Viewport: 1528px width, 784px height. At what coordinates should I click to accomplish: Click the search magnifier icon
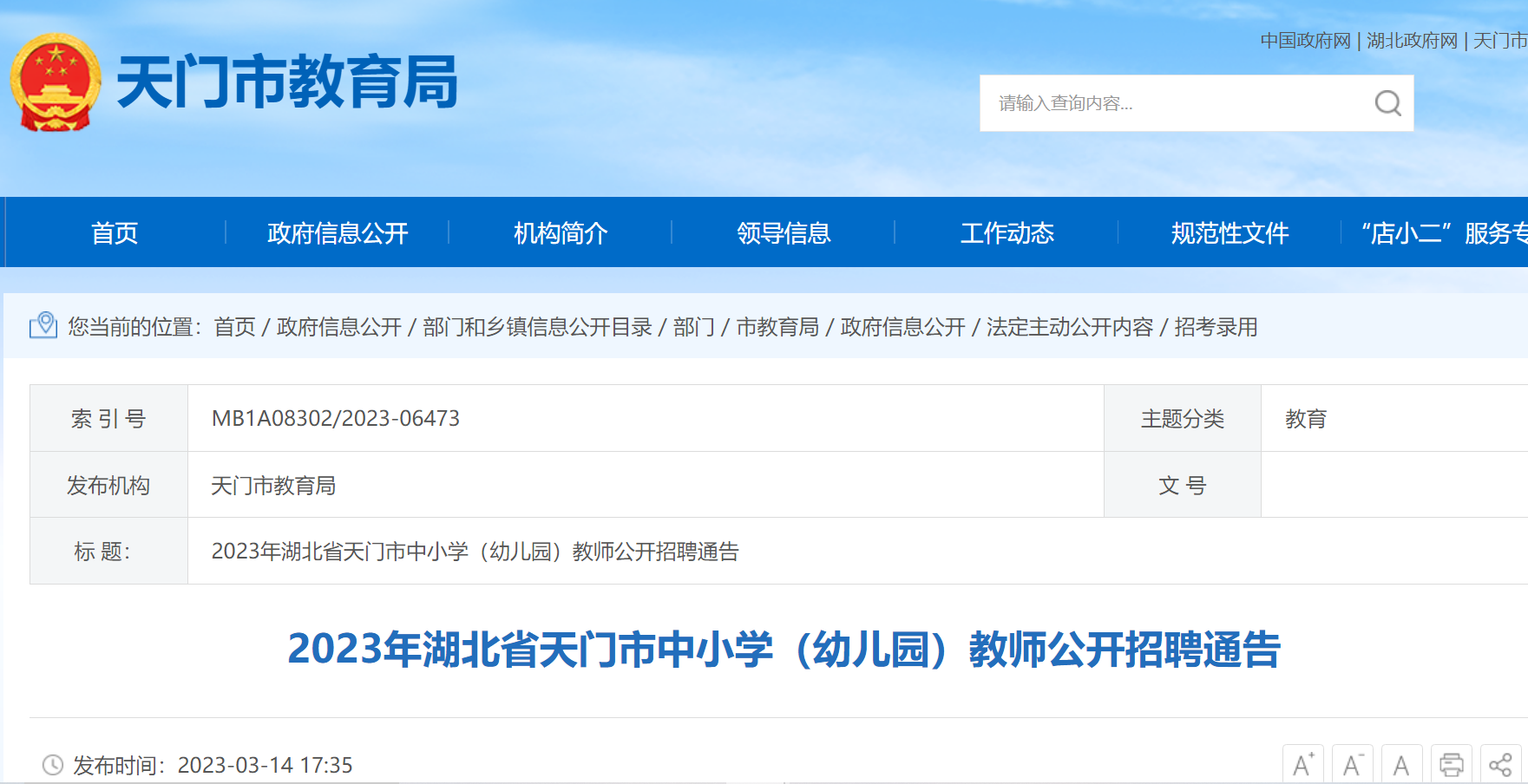(1387, 103)
